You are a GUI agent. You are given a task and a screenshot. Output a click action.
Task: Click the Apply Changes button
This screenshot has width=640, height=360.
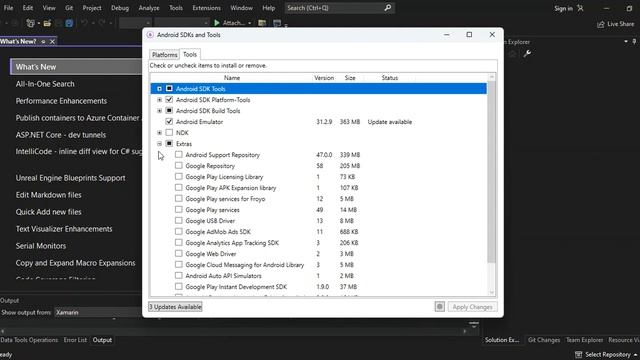pos(472,307)
